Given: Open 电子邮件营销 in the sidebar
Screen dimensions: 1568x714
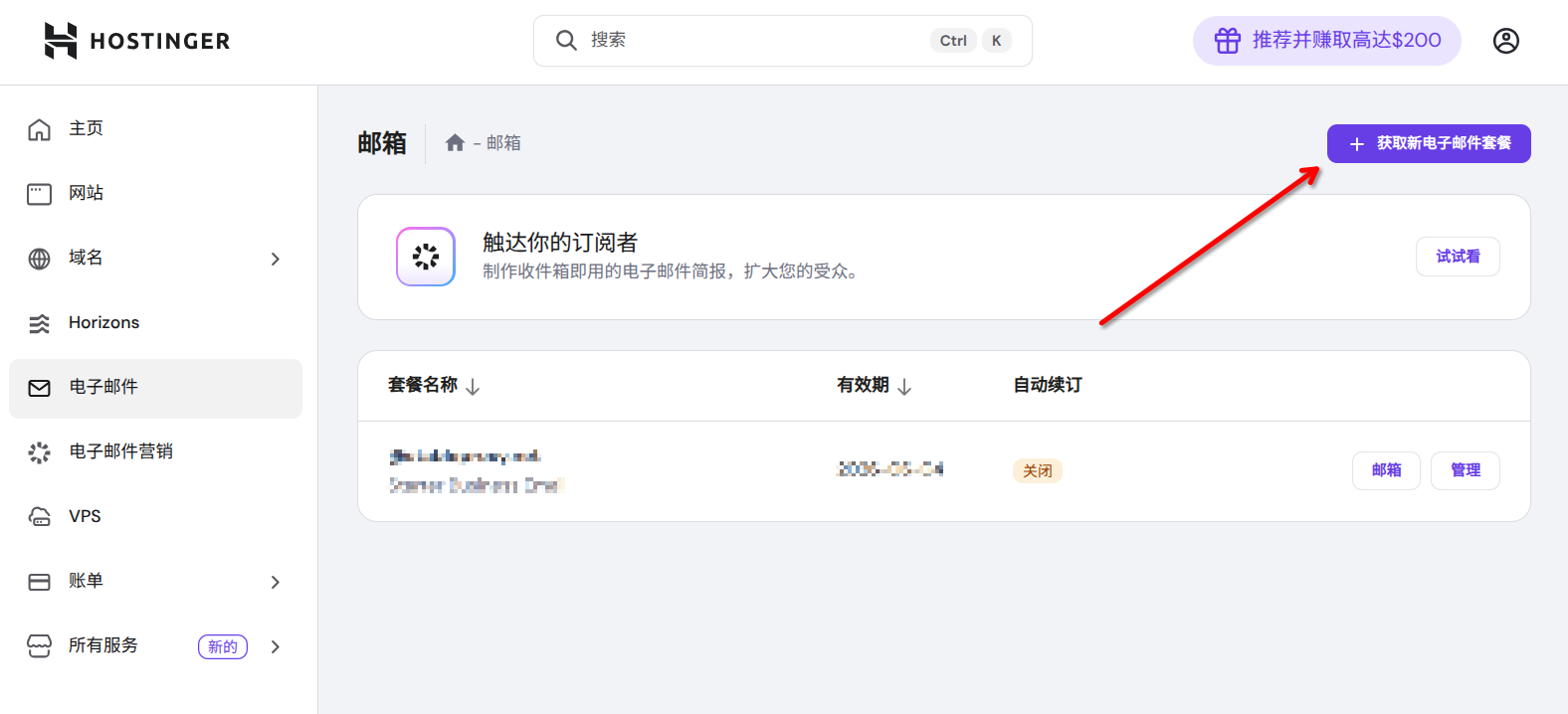Looking at the screenshot, I should [155, 452].
